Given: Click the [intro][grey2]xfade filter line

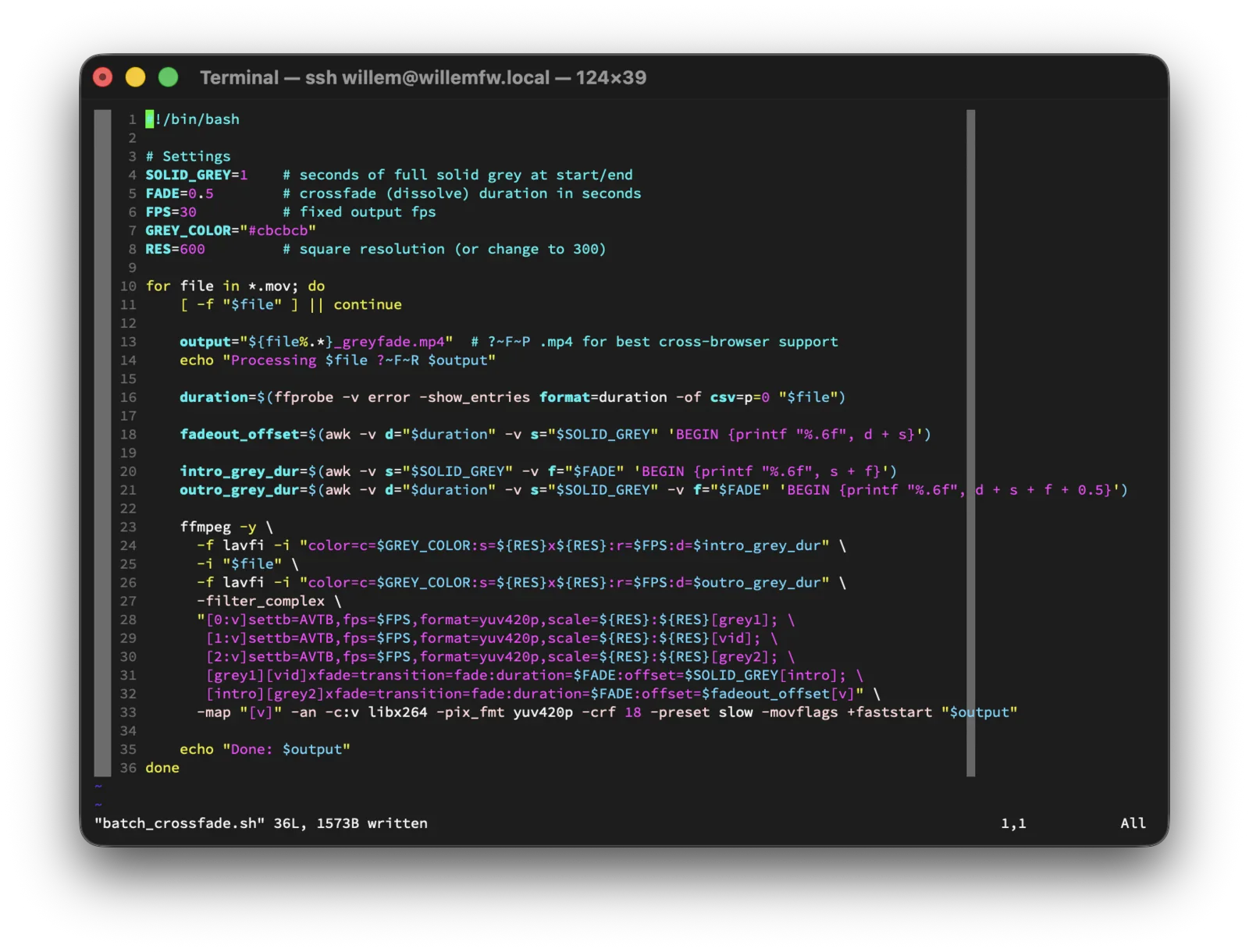Looking at the screenshot, I should coord(543,694).
